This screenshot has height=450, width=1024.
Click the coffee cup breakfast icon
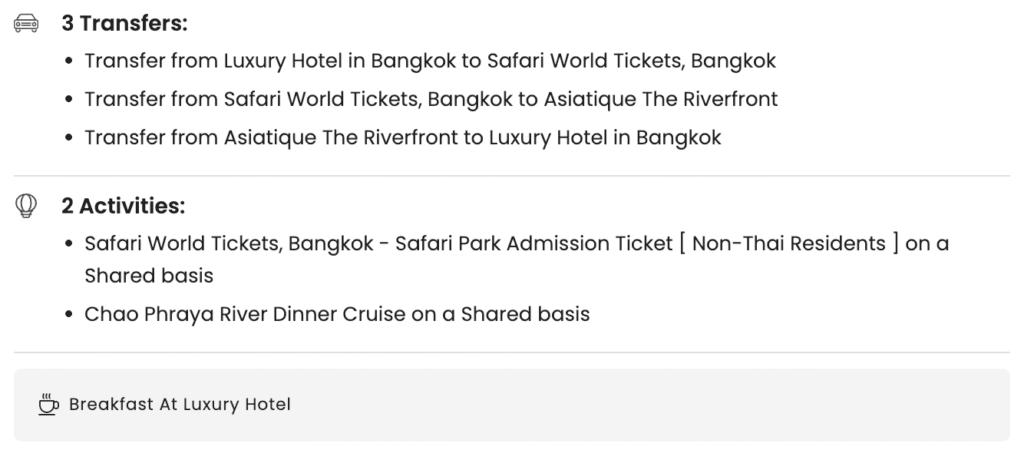point(48,405)
